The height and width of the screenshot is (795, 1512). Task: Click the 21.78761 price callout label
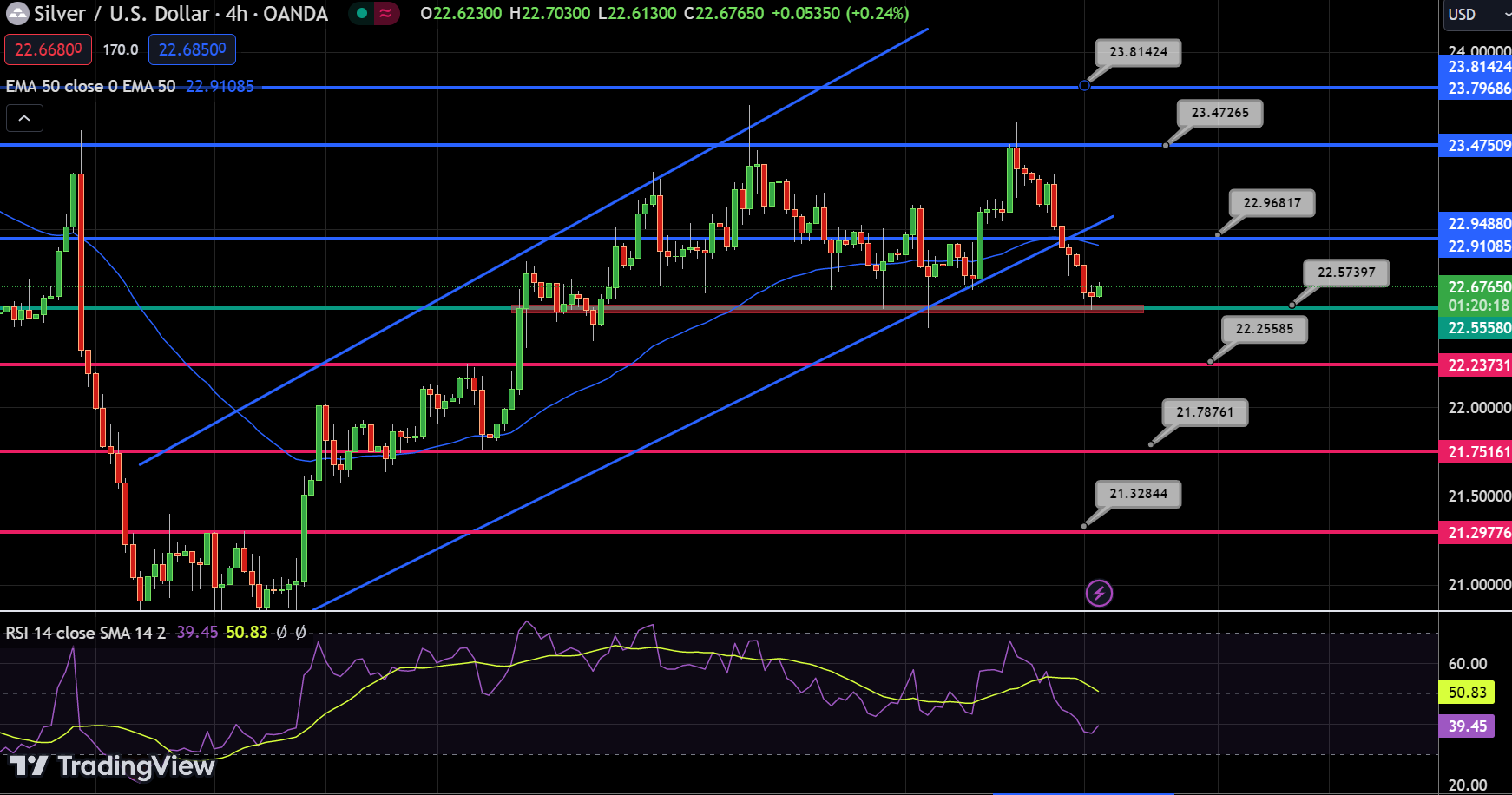click(1205, 412)
